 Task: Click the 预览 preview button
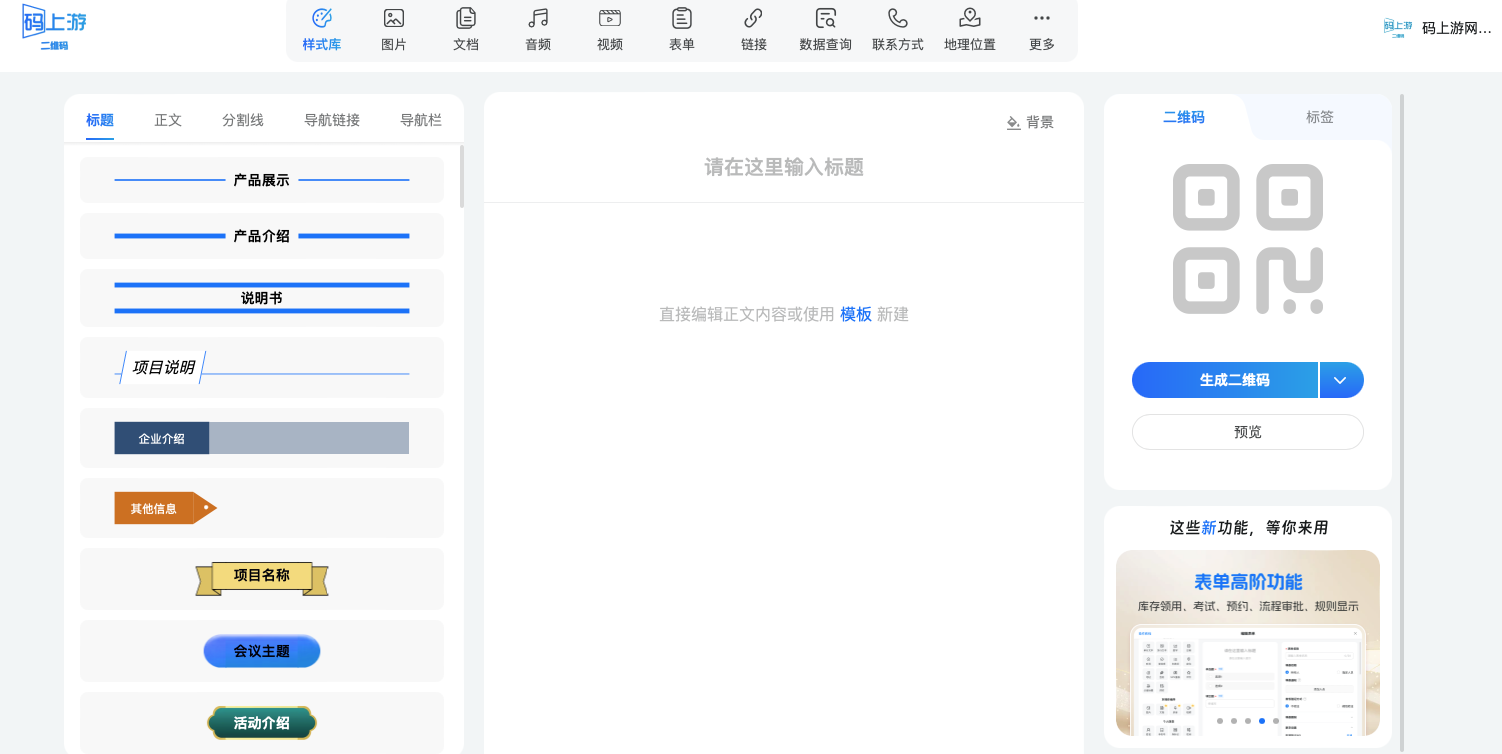pyautogui.click(x=1248, y=432)
